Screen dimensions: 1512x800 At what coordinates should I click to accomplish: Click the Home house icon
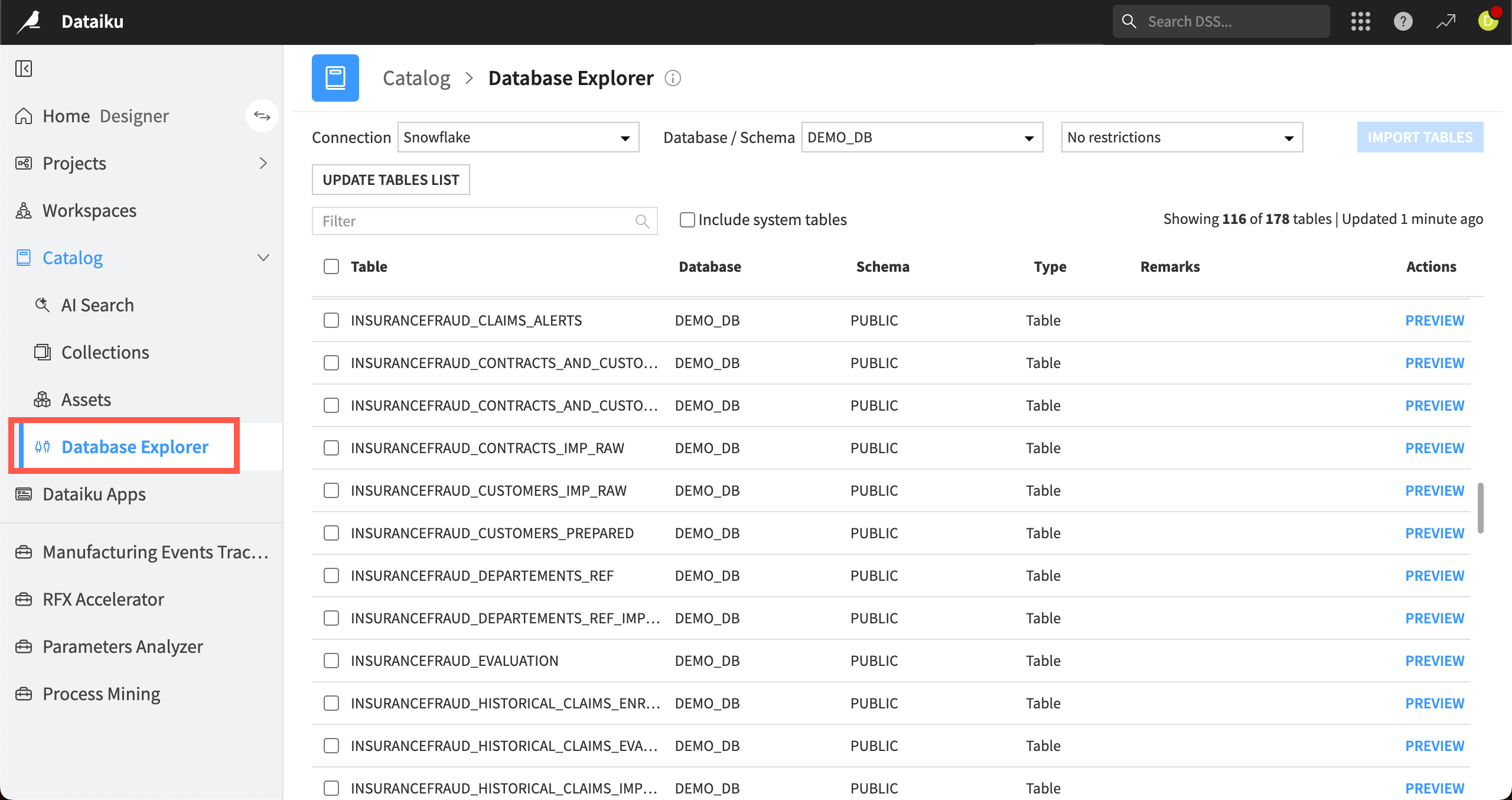[24, 116]
